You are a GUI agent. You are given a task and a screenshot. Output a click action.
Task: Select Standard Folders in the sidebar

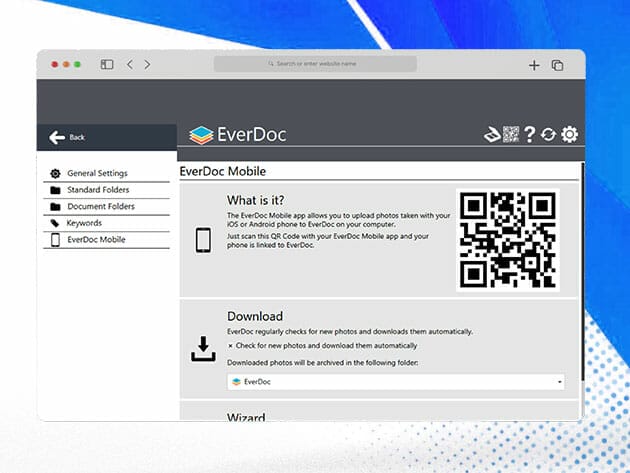(x=100, y=190)
